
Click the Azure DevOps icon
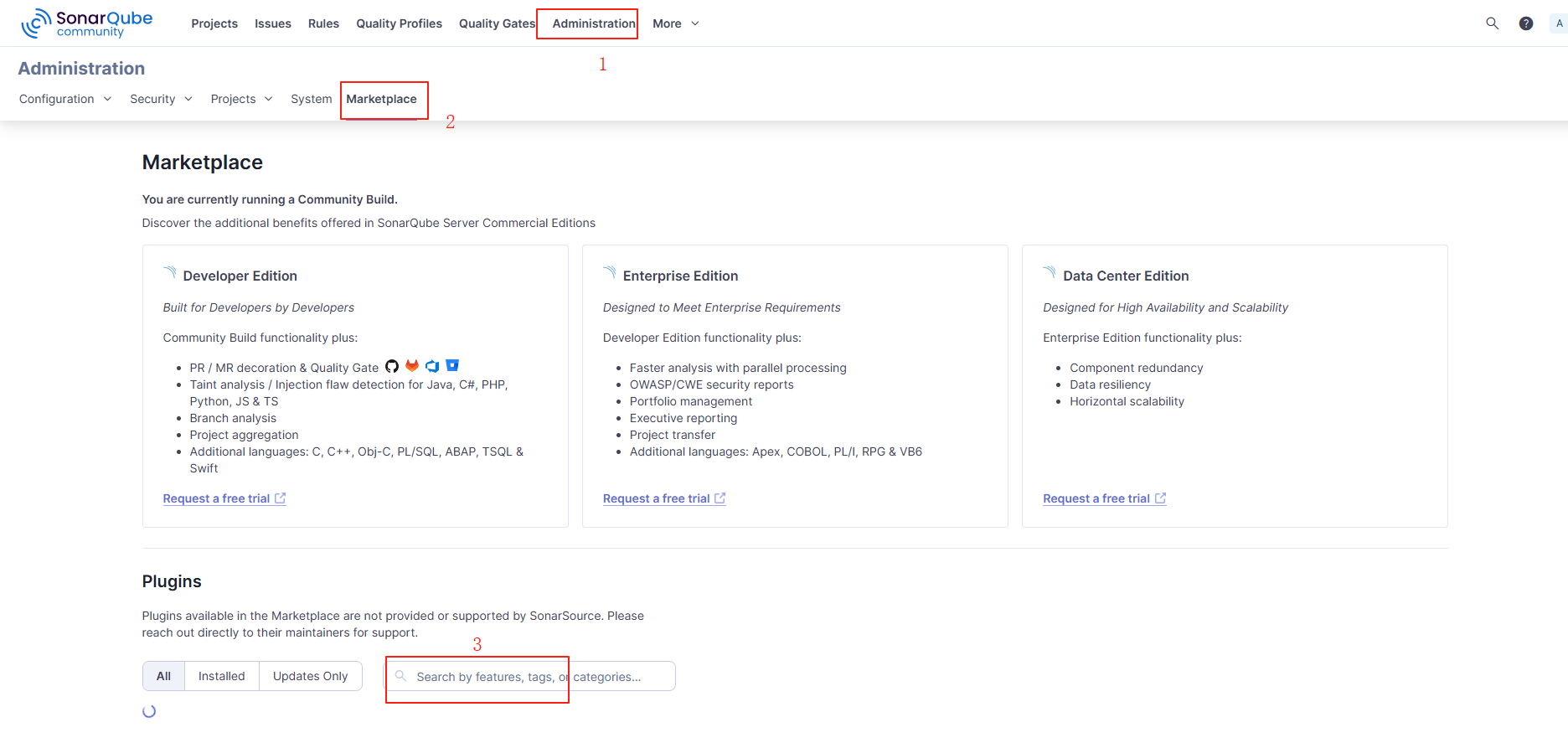coord(432,366)
